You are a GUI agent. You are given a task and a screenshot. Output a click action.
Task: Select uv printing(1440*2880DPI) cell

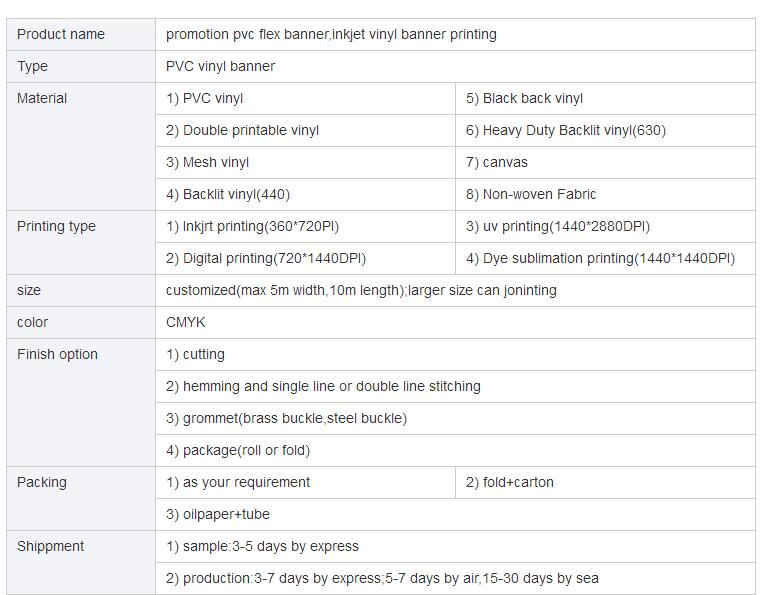click(605, 226)
